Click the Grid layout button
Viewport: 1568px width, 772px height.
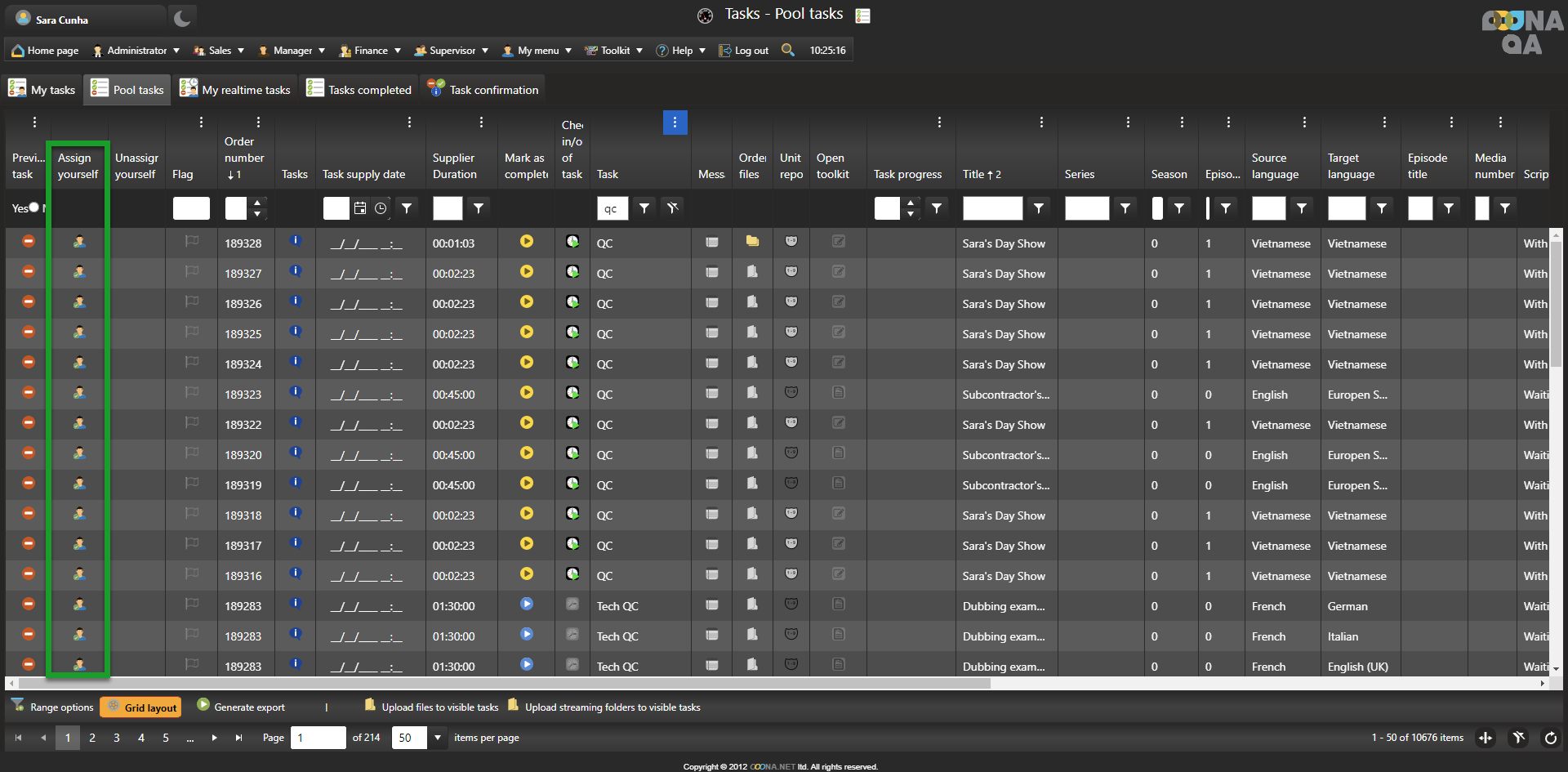[142, 707]
